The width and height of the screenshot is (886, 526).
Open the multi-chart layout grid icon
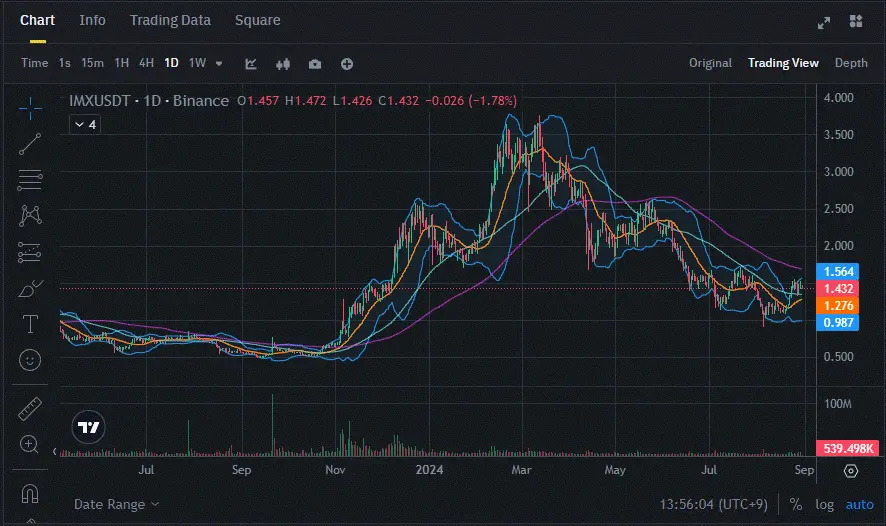tap(856, 21)
